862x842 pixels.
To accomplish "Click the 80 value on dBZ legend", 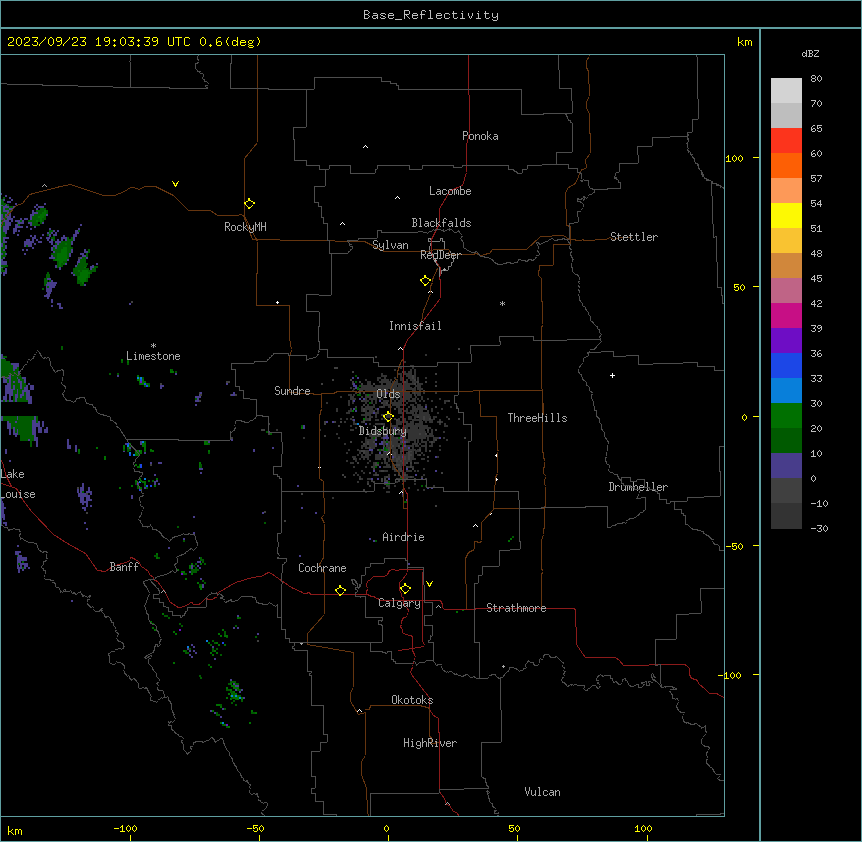I will coord(816,79).
